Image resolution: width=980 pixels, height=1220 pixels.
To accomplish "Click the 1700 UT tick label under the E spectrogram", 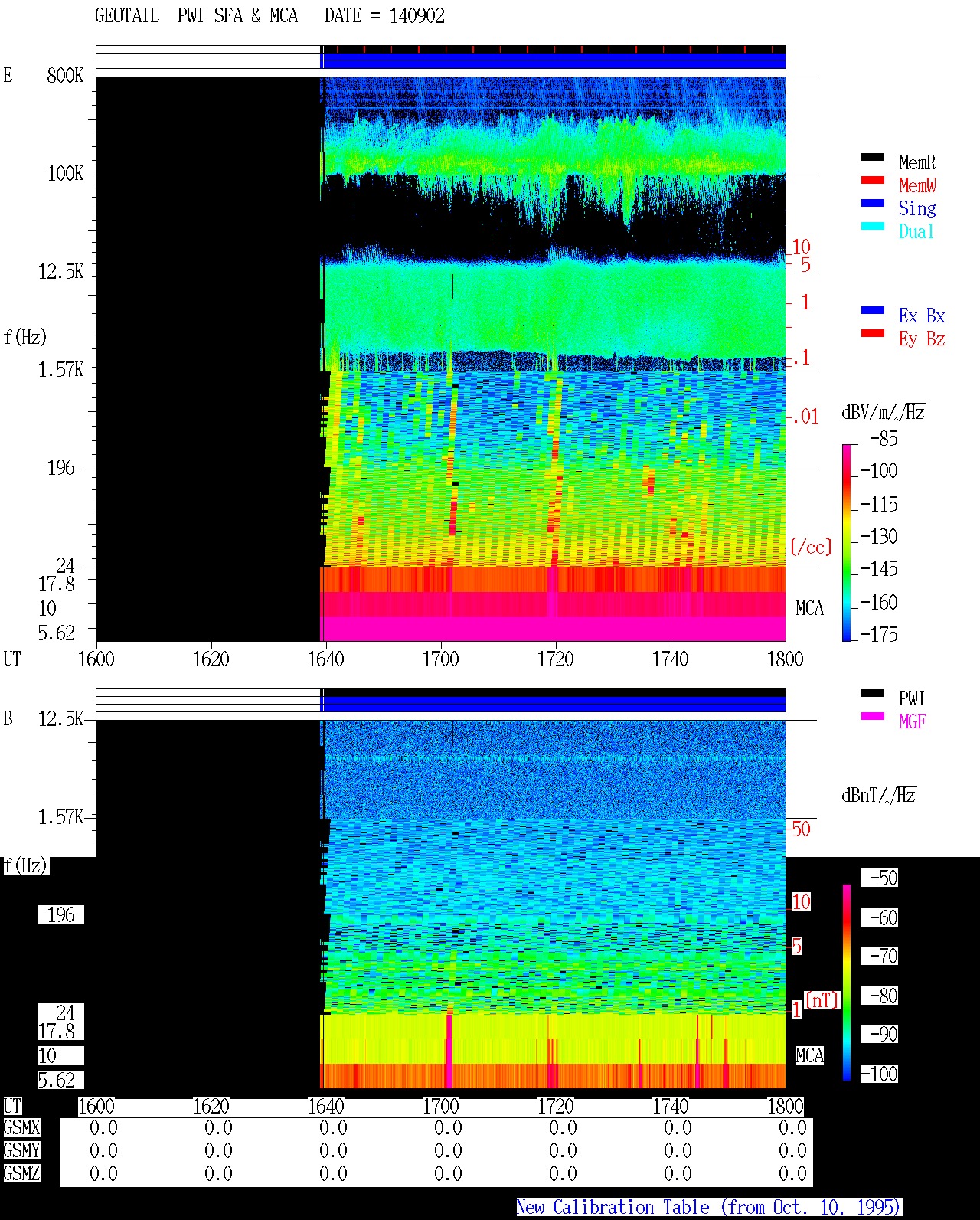I will coord(440,659).
